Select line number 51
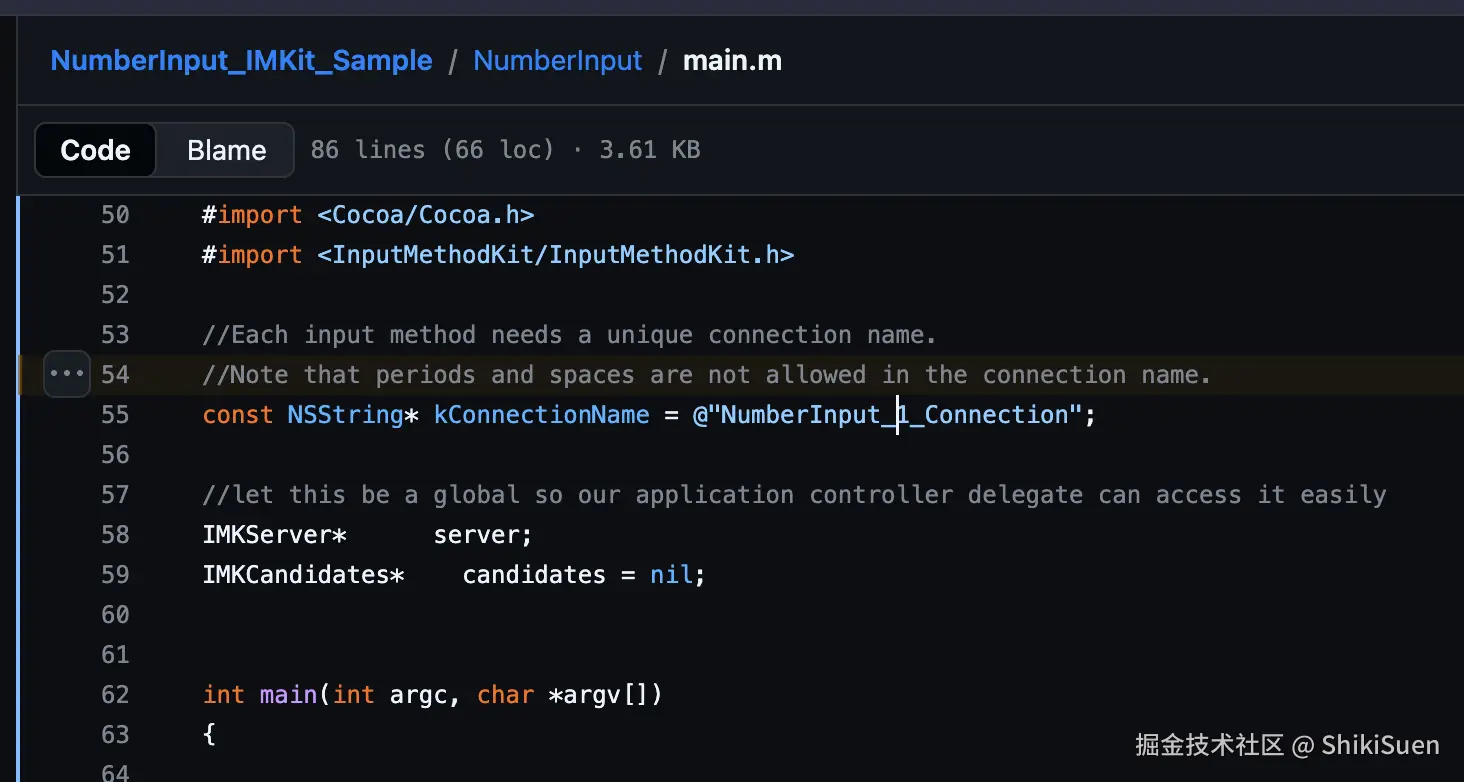The width and height of the screenshot is (1464, 782). tap(115, 255)
